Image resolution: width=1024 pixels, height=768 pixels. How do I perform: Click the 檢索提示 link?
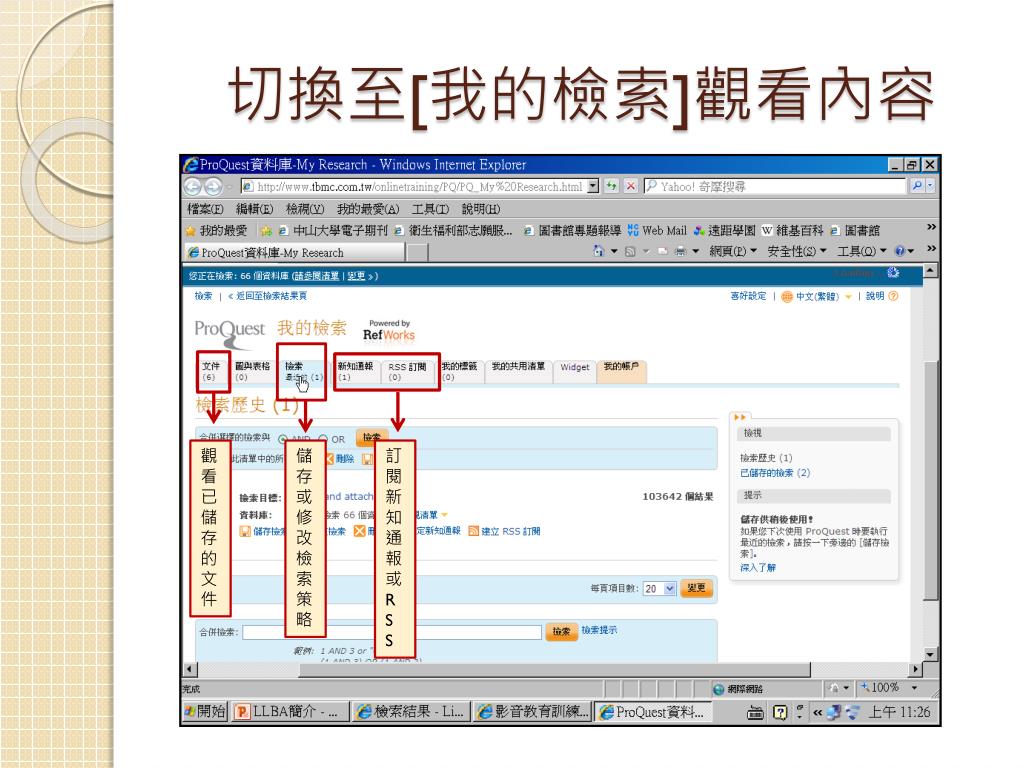click(599, 630)
